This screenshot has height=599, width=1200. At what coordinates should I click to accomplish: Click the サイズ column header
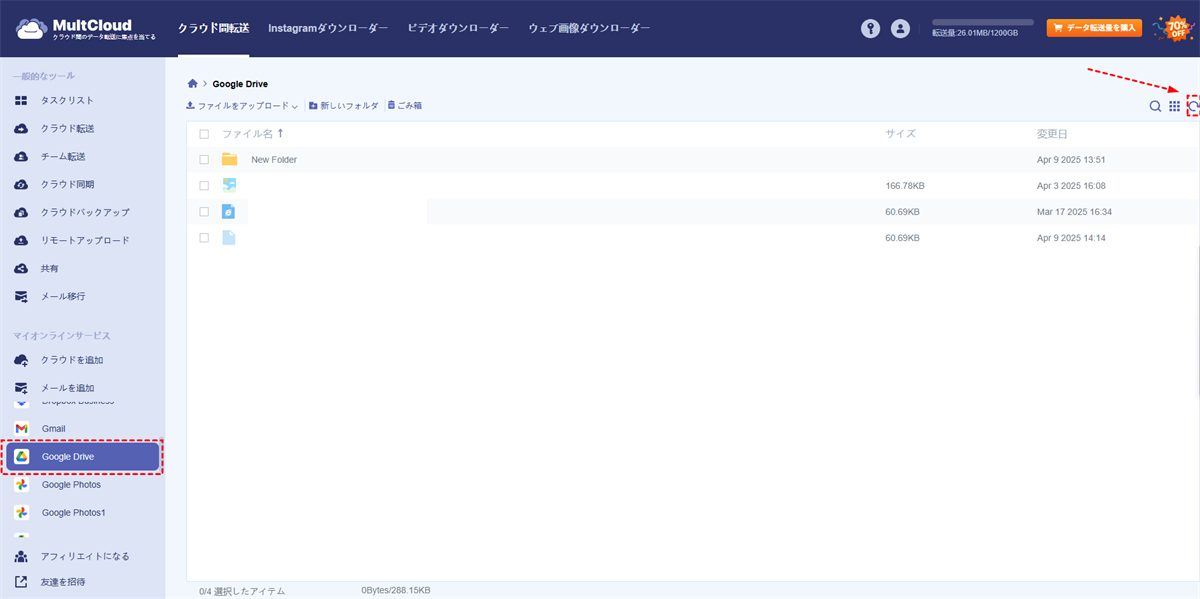tap(900, 134)
